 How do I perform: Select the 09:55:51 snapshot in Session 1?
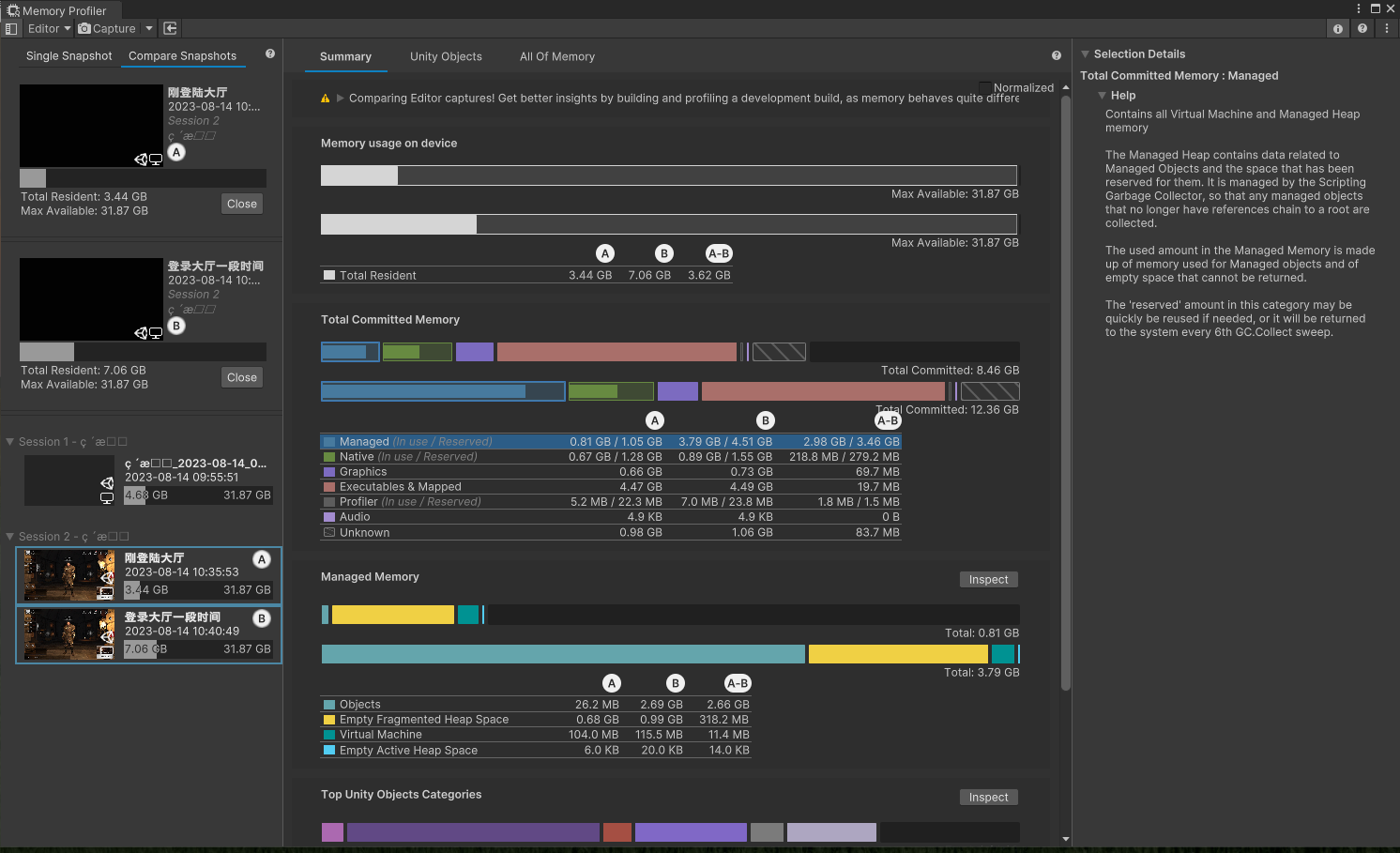pos(148,480)
